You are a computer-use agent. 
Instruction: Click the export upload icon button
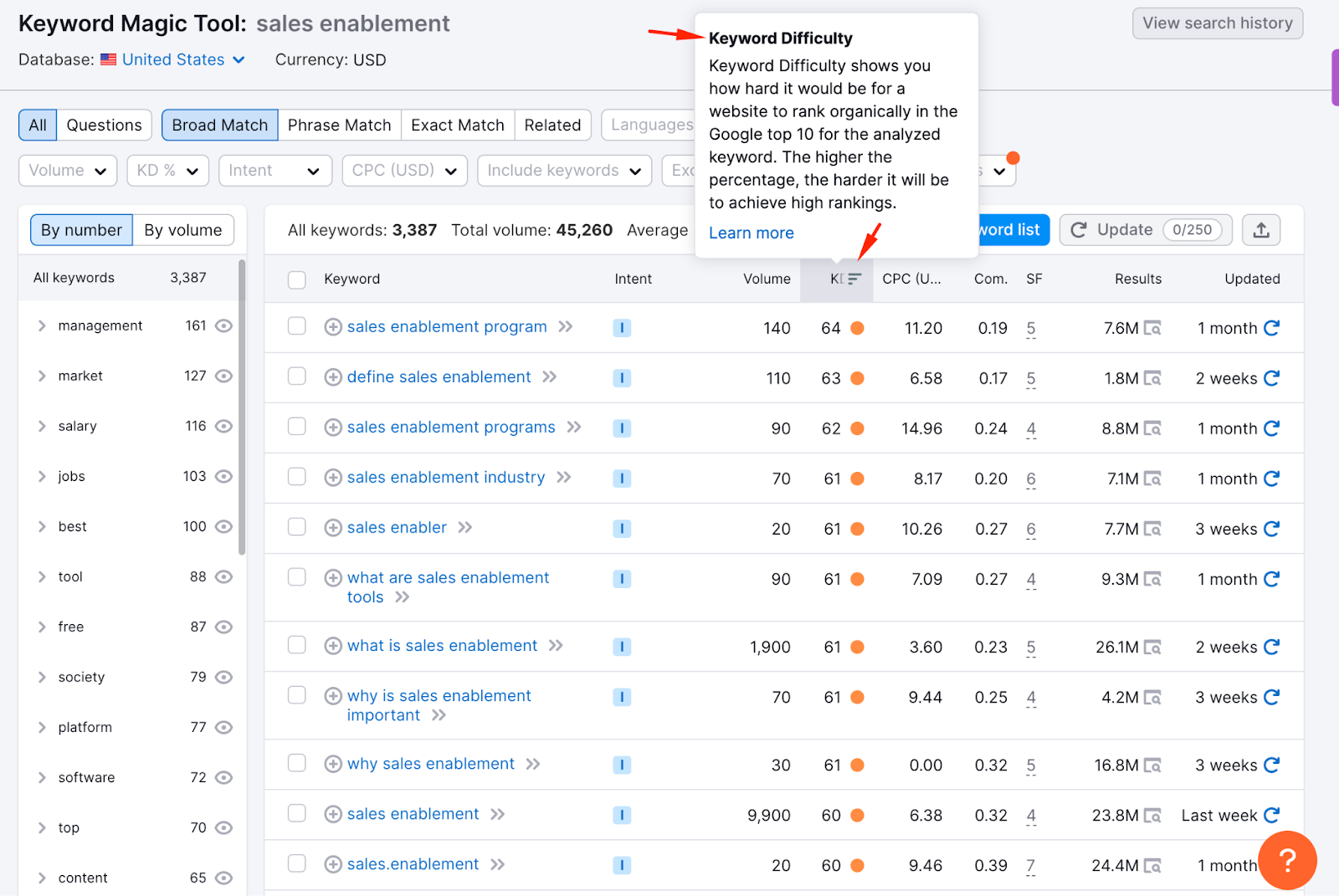coord(1261,230)
